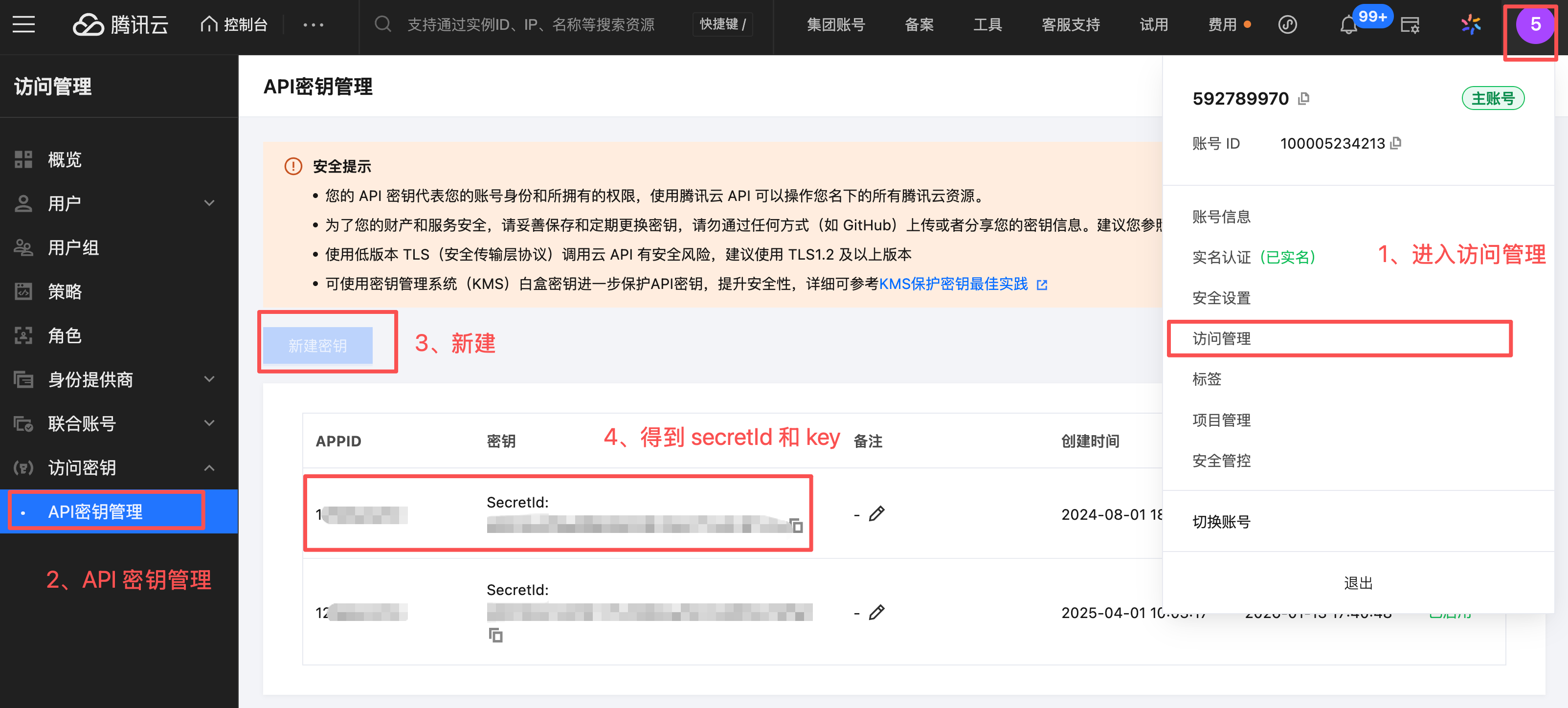The width and height of the screenshot is (1568, 708).
Task: Open KMS保护密钥最佳实践 link
Action: click(953, 284)
